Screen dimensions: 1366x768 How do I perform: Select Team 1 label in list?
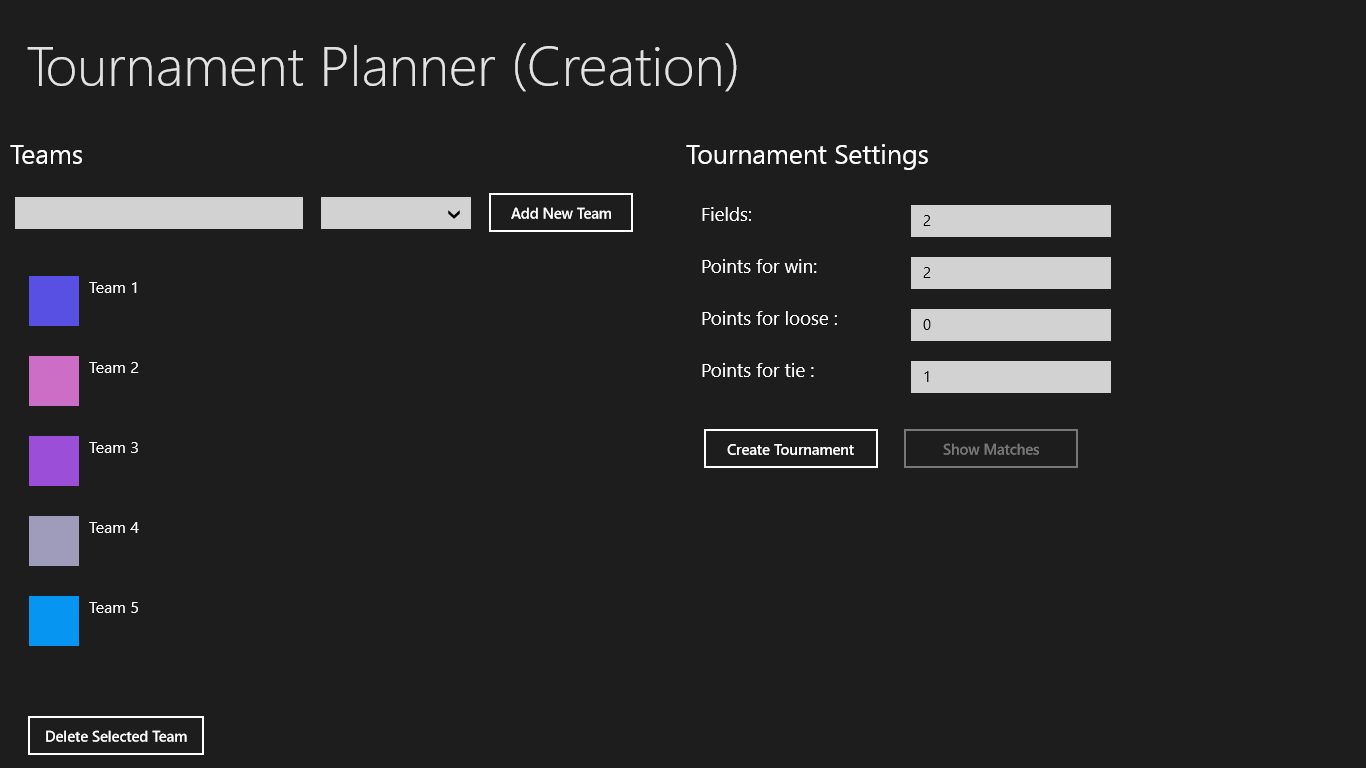[x=114, y=288]
